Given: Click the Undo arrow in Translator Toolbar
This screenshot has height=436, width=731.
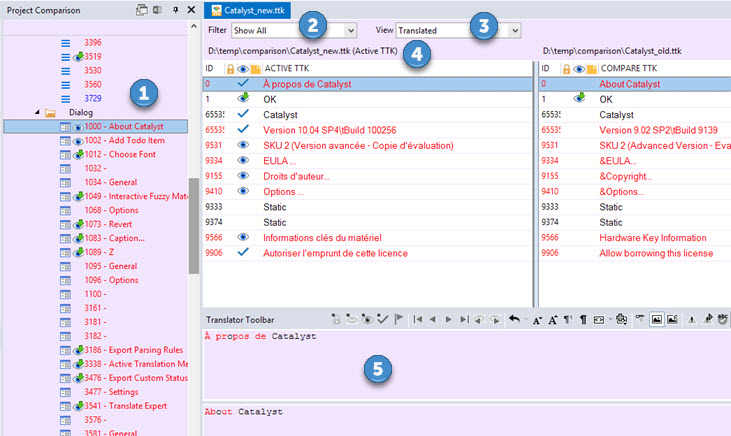Looking at the screenshot, I should (514, 319).
